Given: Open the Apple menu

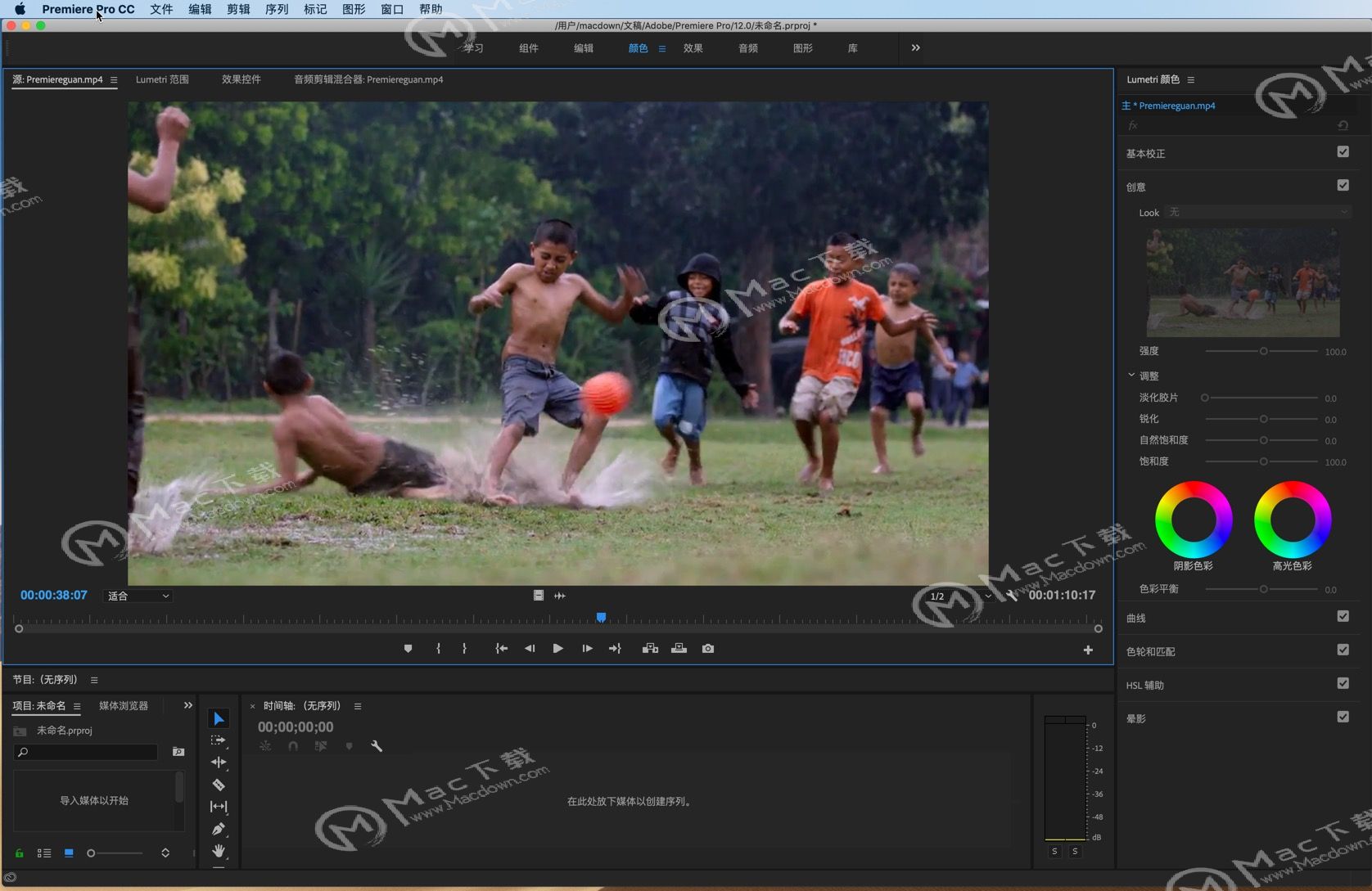Looking at the screenshot, I should coord(20,9).
